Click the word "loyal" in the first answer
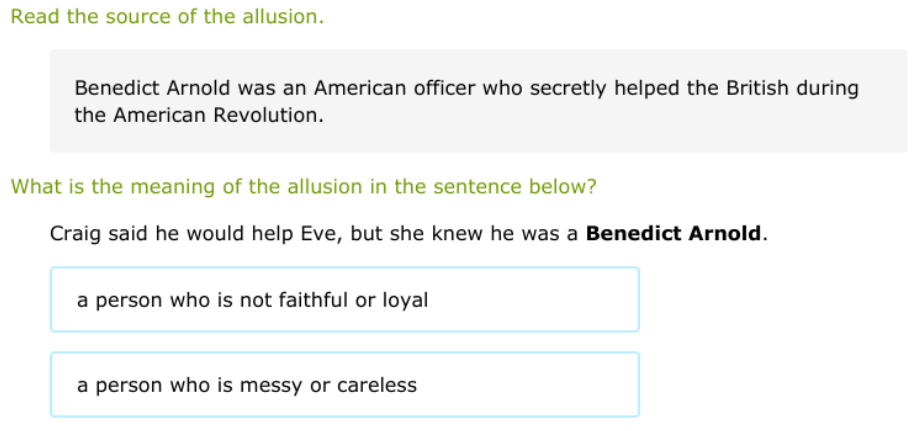 click(405, 300)
